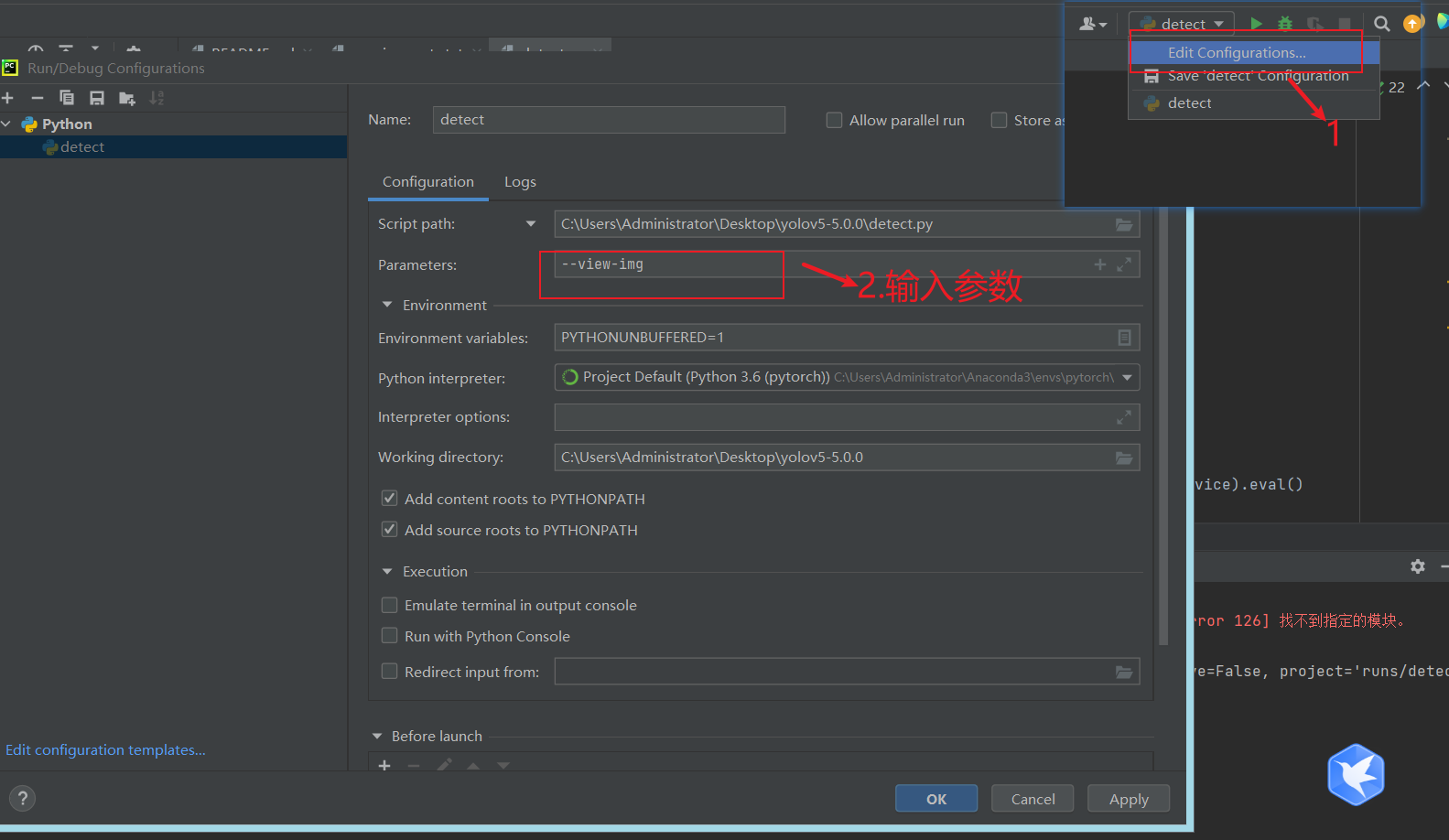
Task: Browse for script path folder icon
Action: (1124, 224)
